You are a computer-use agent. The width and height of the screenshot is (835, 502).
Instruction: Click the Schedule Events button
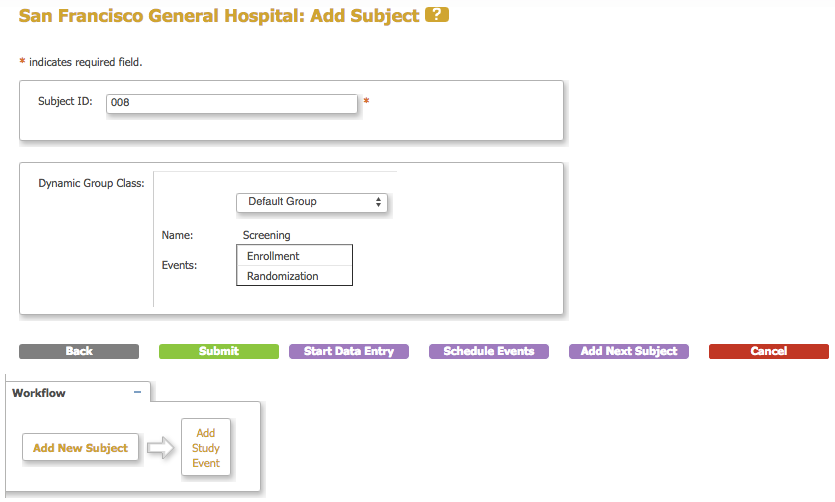[489, 351]
